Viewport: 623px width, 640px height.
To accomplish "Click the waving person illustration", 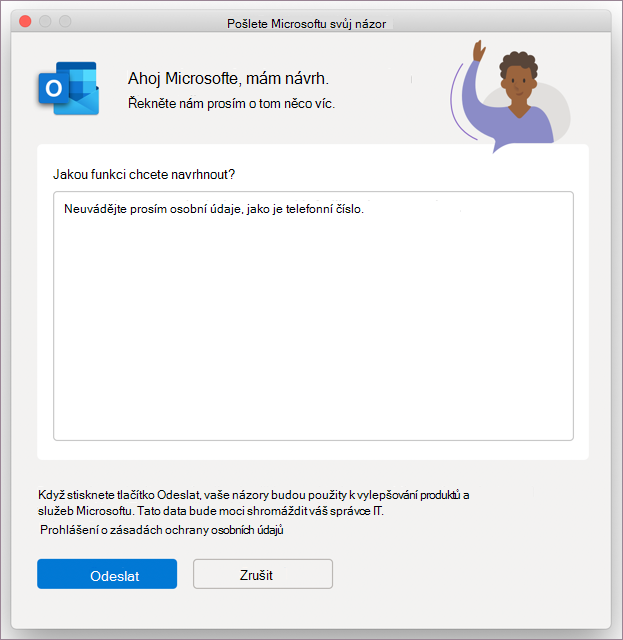I will (x=510, y=96).
